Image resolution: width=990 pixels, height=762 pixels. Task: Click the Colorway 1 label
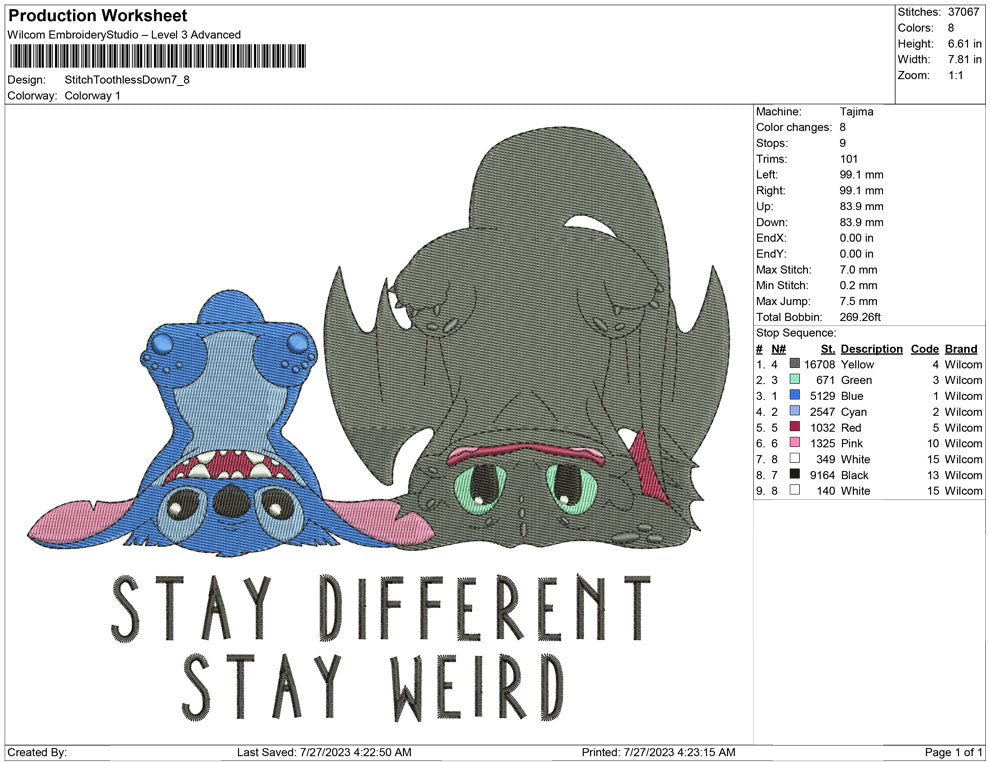92,95
